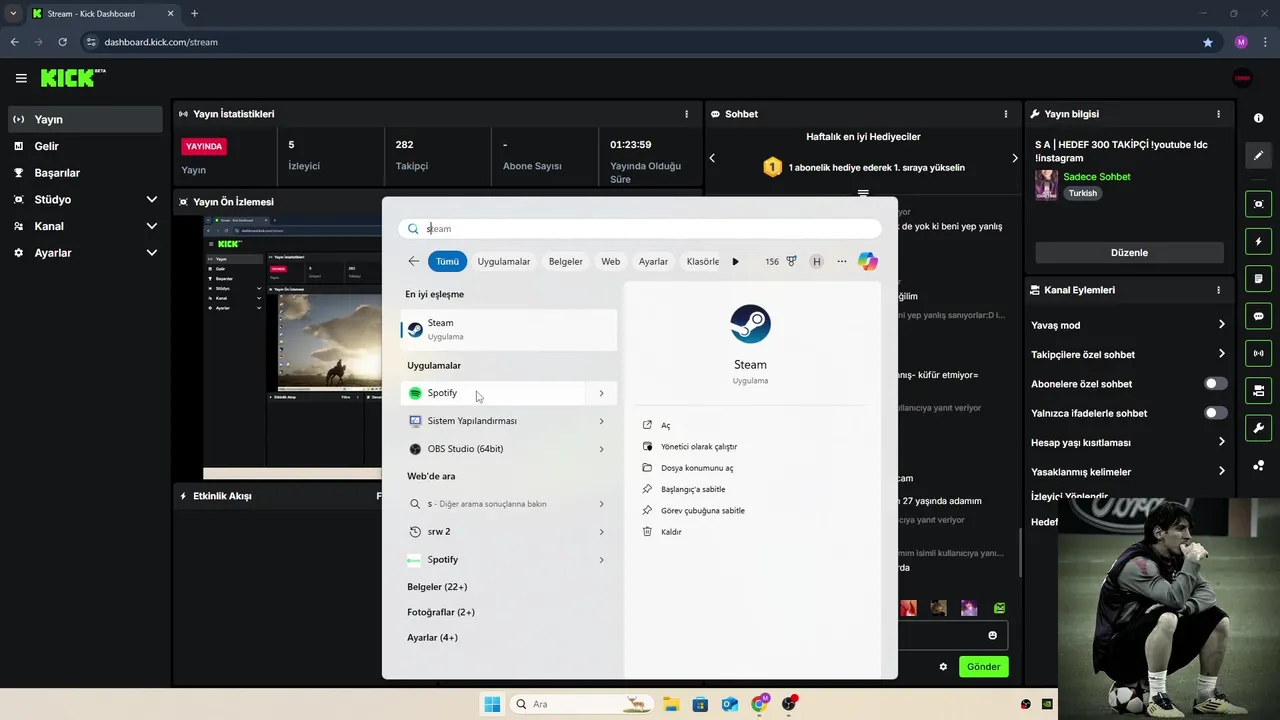The height and width of the screenshot is (720, 1280).
Task: Click the KICK logo
Action: click(x=73, y=78)
